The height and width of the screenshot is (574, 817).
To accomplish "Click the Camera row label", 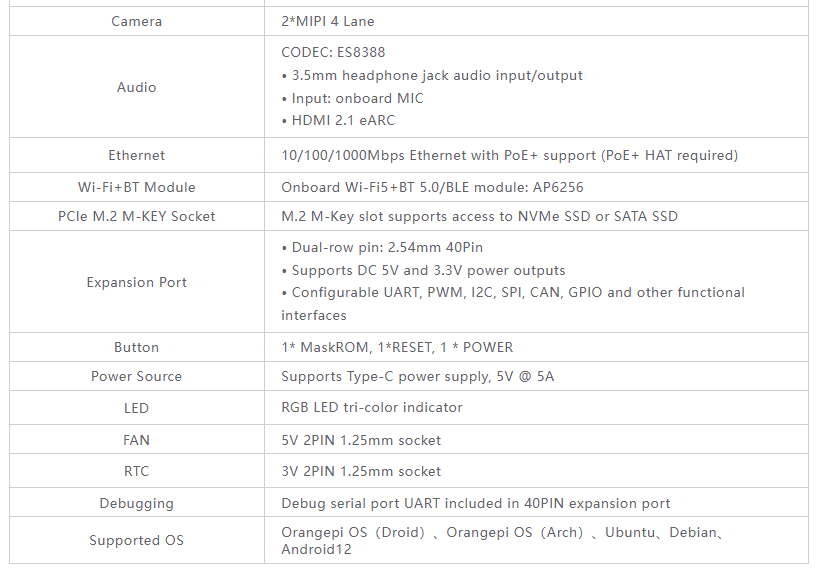I will coord(137,21).
